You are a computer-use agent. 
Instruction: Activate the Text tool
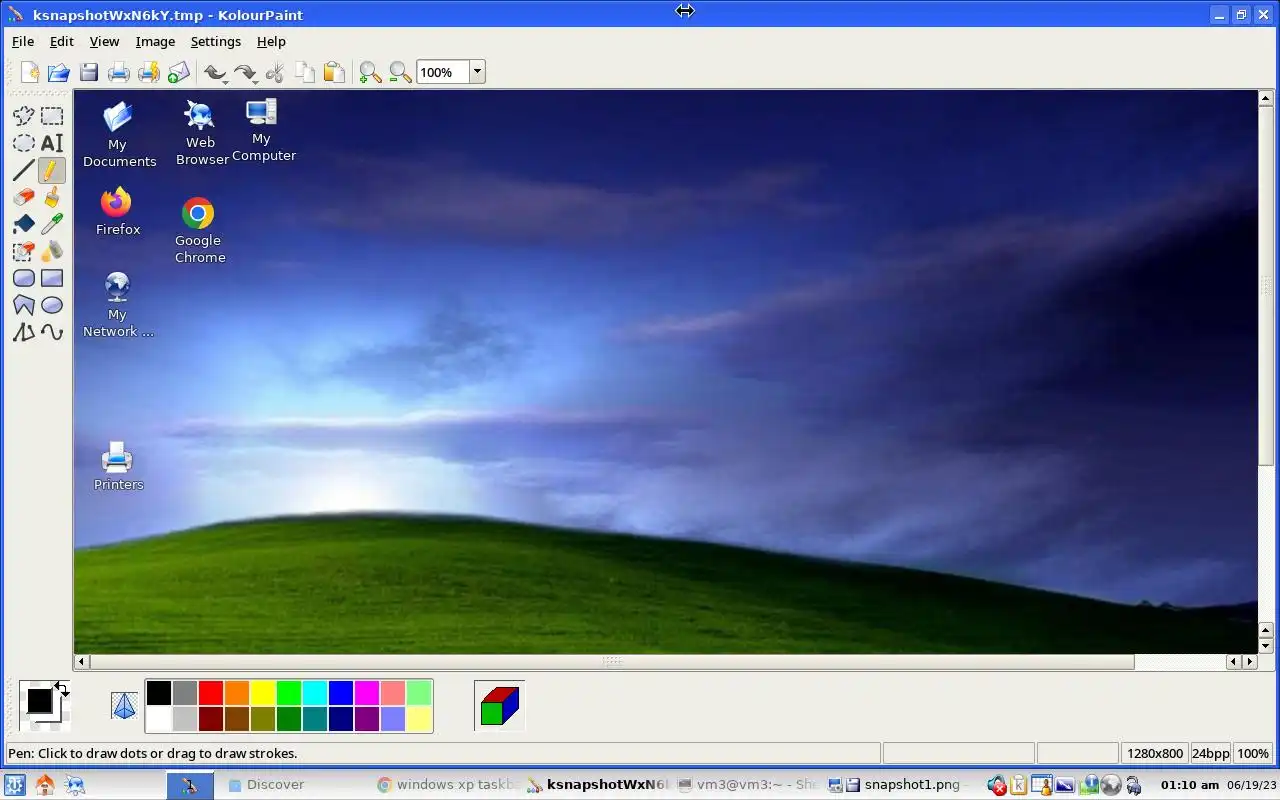coord(52,143)
